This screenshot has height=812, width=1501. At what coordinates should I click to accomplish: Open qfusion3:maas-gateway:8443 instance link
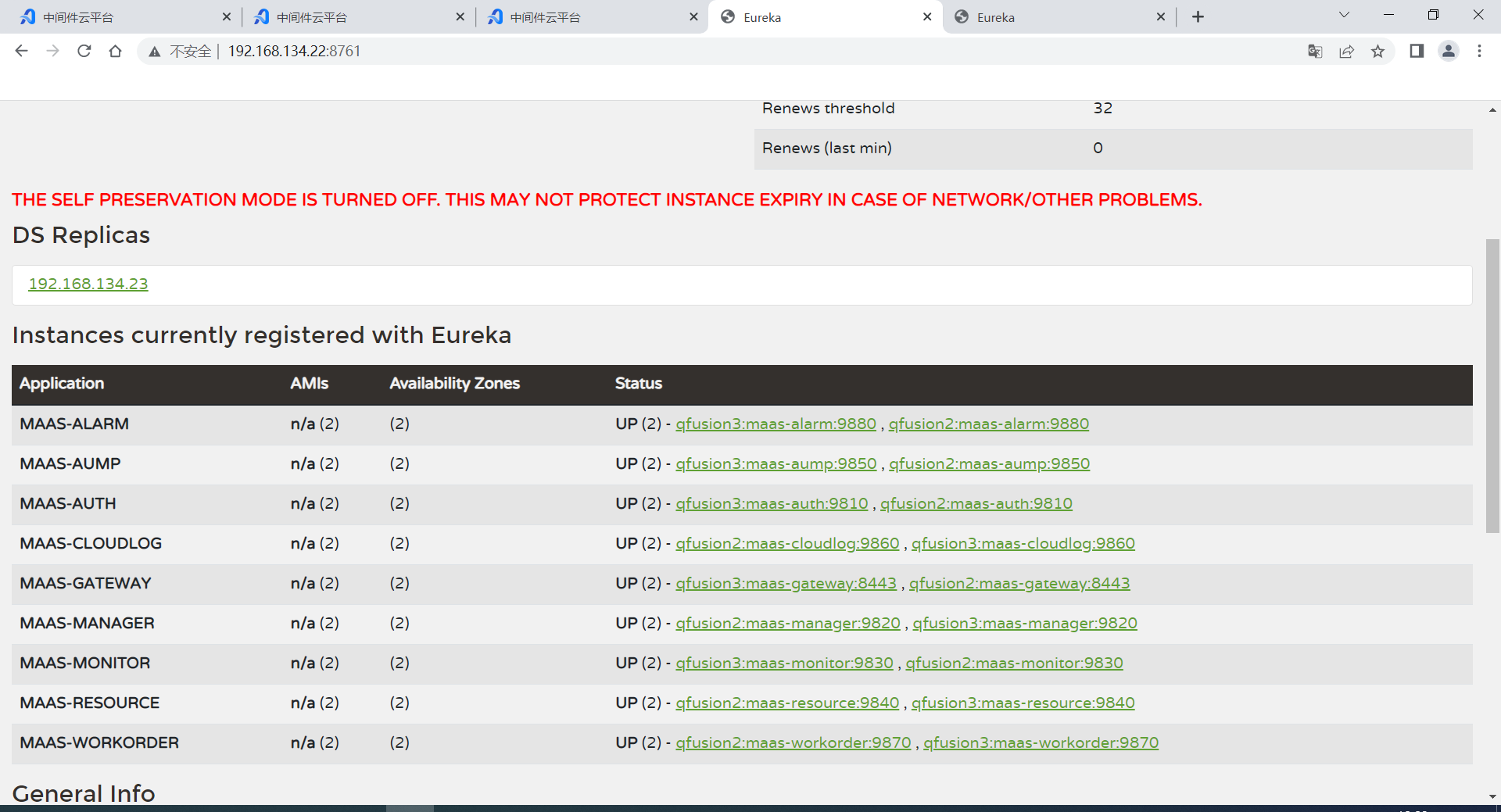tap(786, 583)
